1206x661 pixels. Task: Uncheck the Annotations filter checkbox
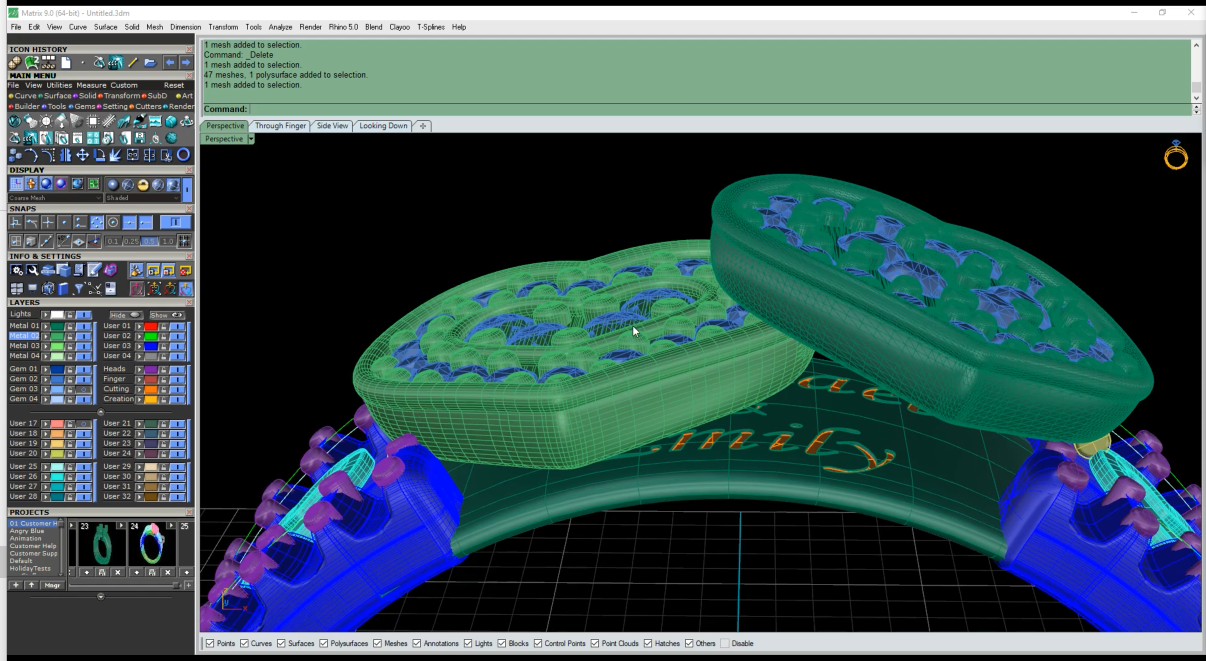[x=416, y=643]
